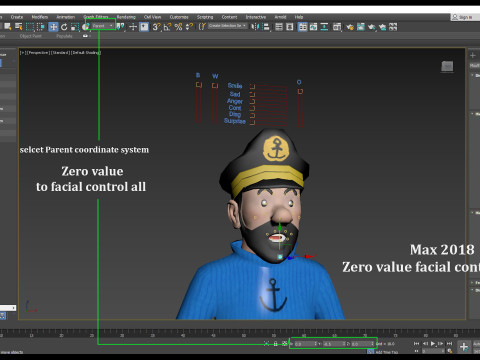
Task: Open Render Setup
Action: pos(350,27)
